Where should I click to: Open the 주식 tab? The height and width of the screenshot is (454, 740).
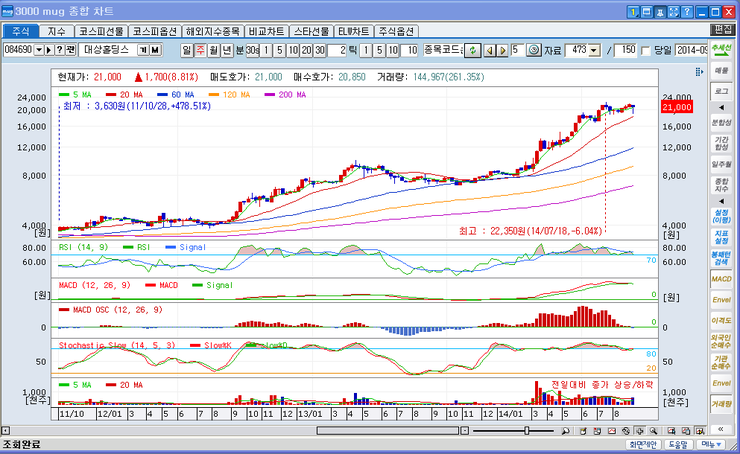point(21,31)
